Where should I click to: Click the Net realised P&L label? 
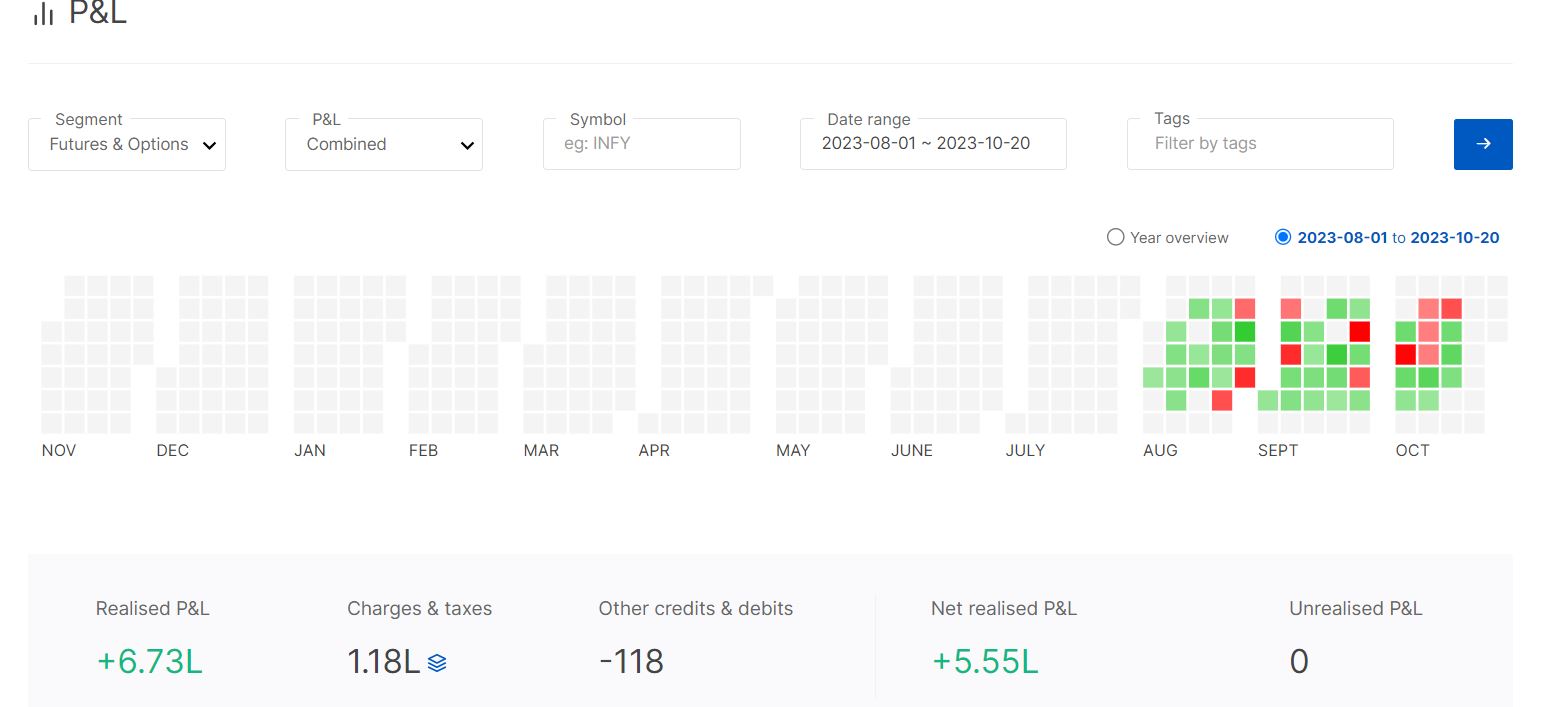pos(1004,609)
